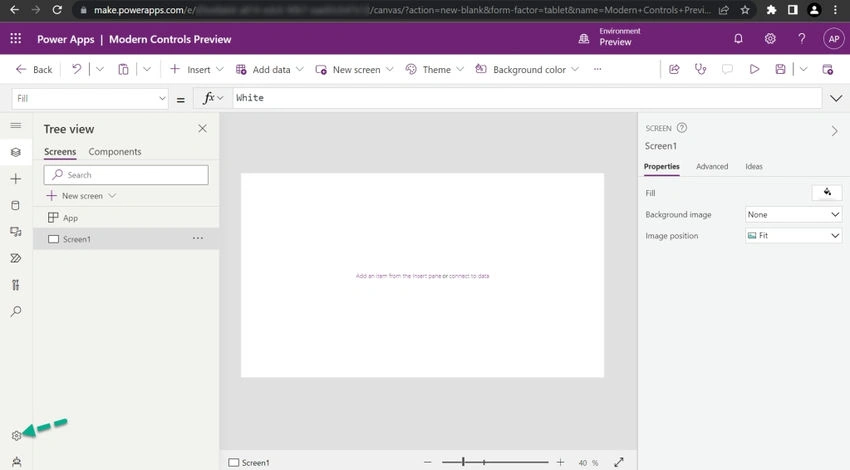
Task: Expand the undo dropdown arrow
Action: pos(100,69)
